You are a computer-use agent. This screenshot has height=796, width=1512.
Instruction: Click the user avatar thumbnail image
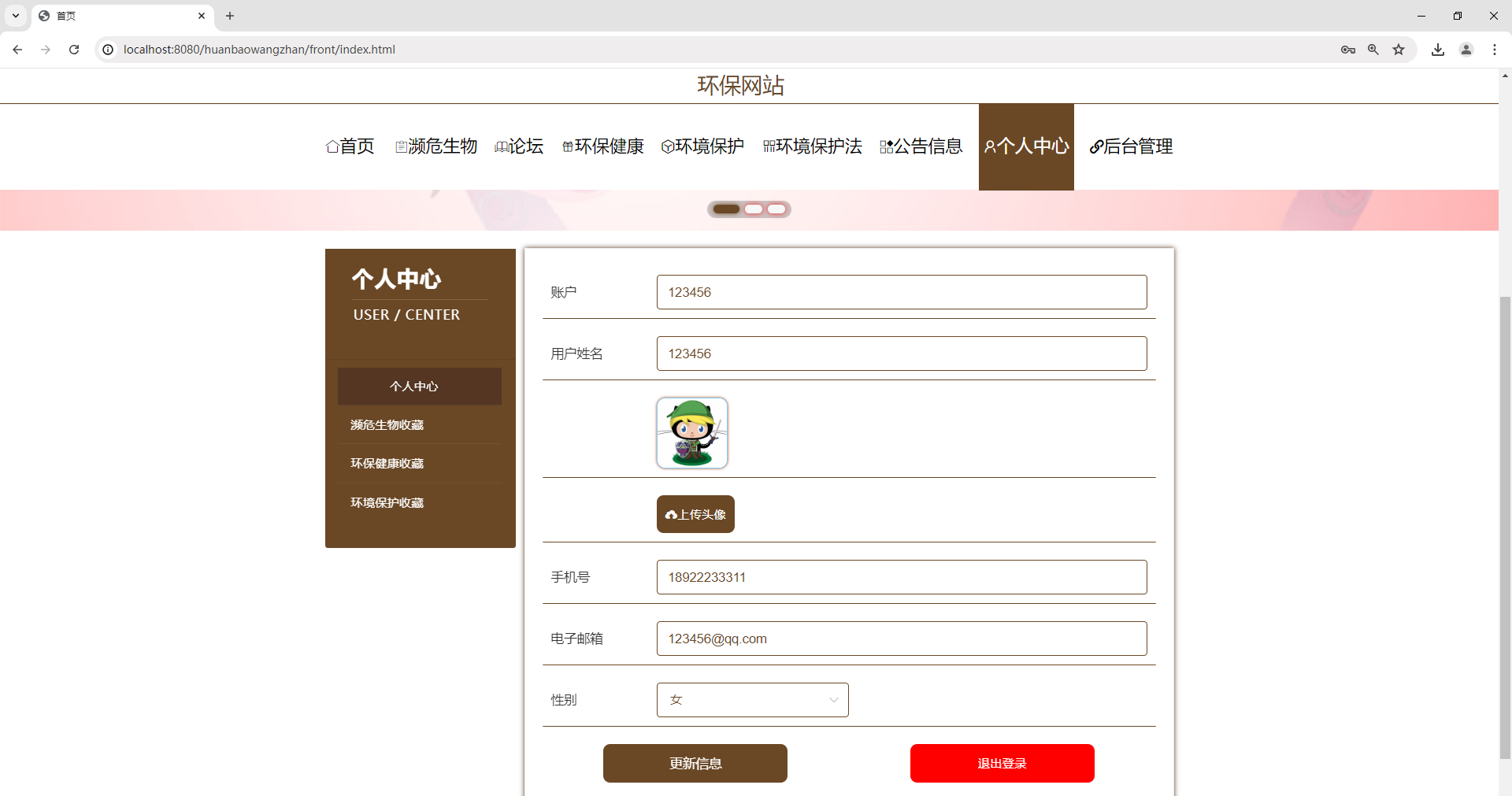click(692, 432)
